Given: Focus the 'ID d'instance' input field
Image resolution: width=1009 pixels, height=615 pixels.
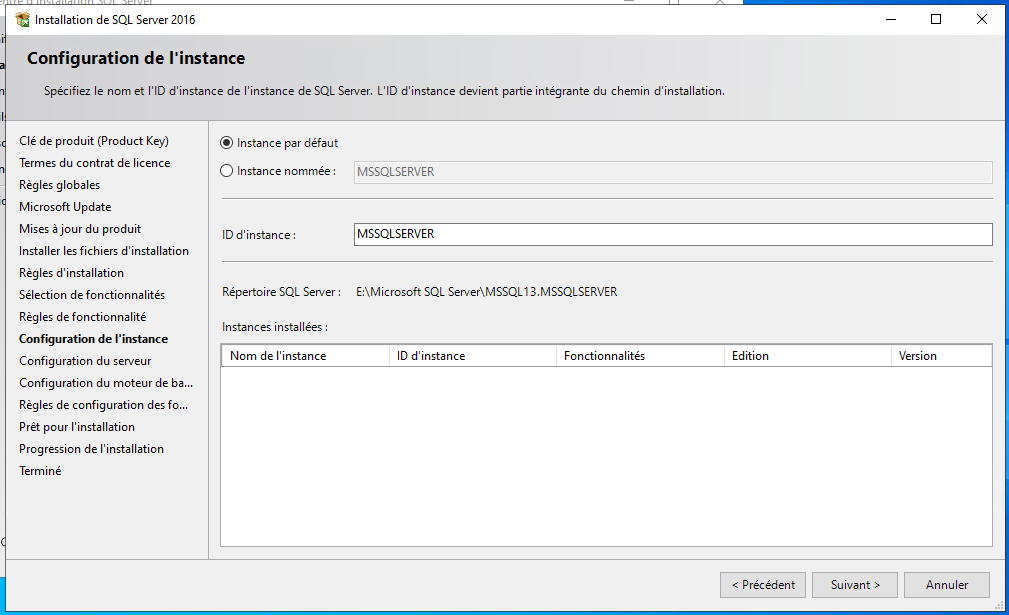Looking at the screenshot, I should click(672, 234).
